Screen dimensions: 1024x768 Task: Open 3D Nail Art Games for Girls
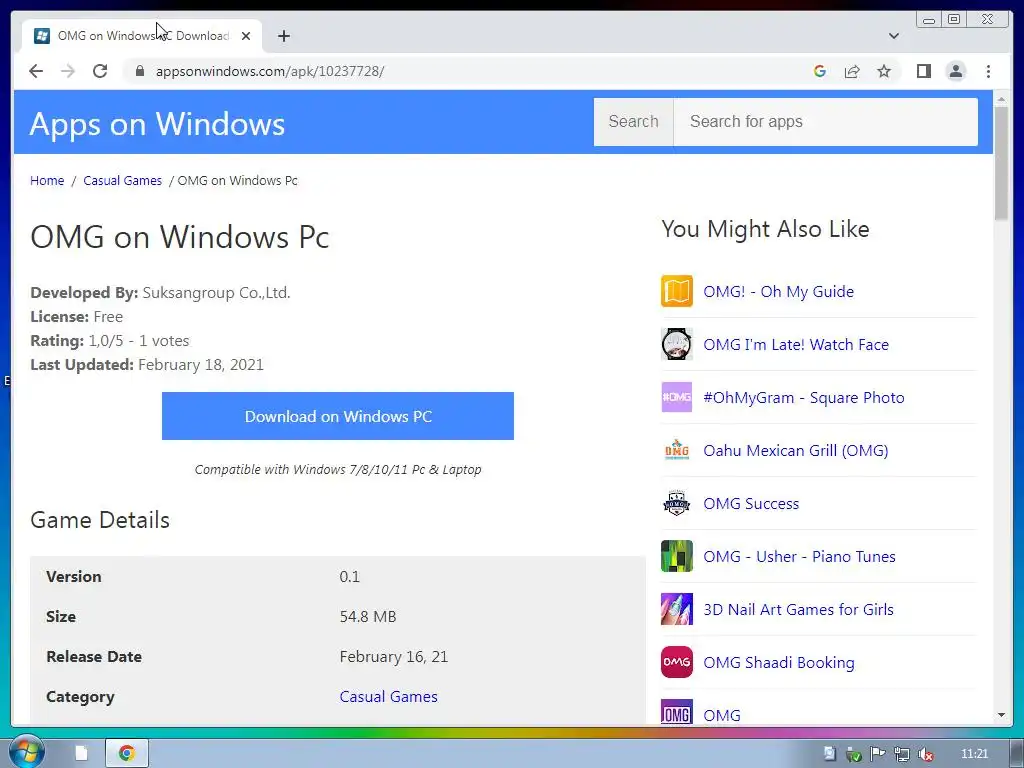[x=798, y=609]
